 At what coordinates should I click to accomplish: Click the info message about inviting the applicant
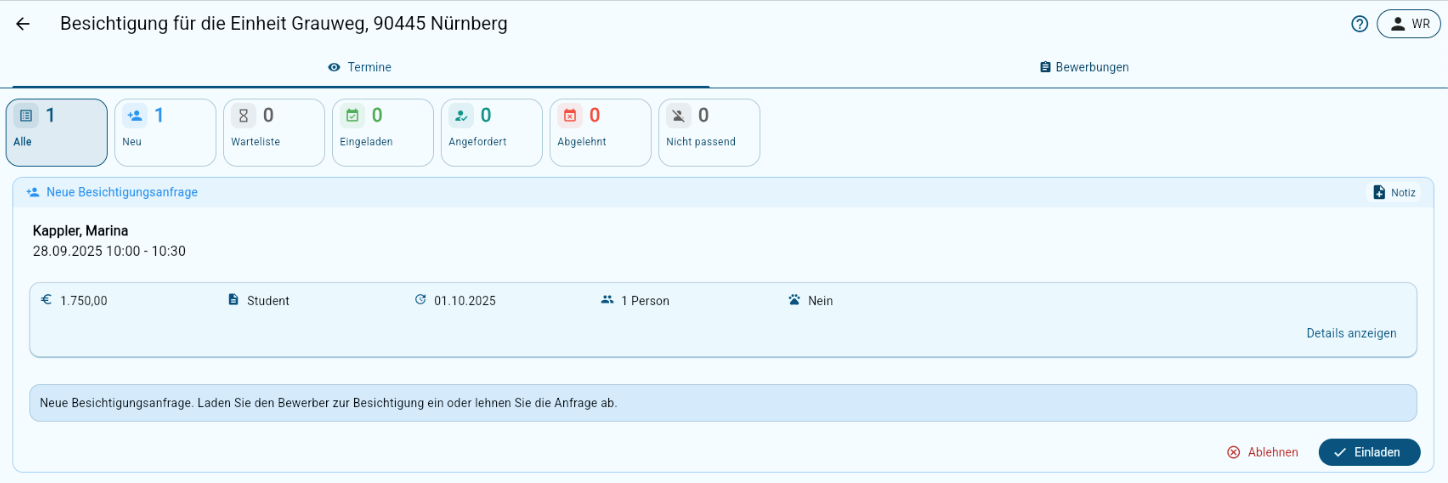(x=723, y=403)
